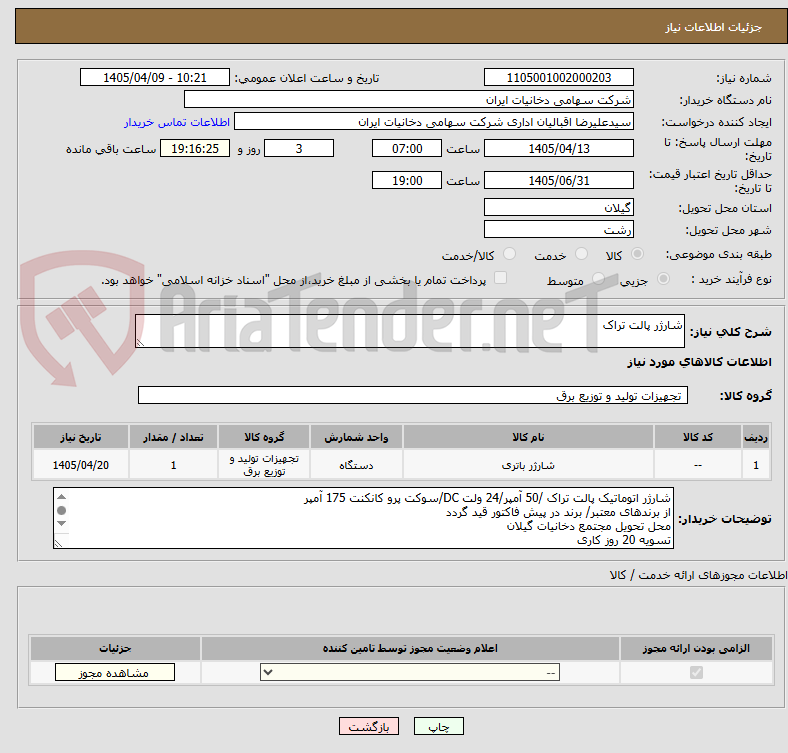Select the کالا radio button

tap(637, 254)
